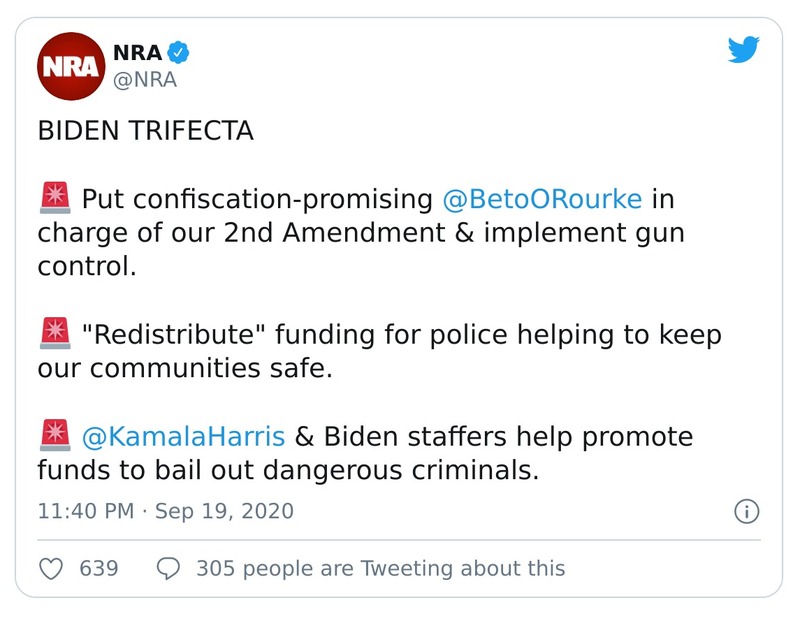Open the @BetoORourke mention

pyautogui.click(x=542, y=199)
